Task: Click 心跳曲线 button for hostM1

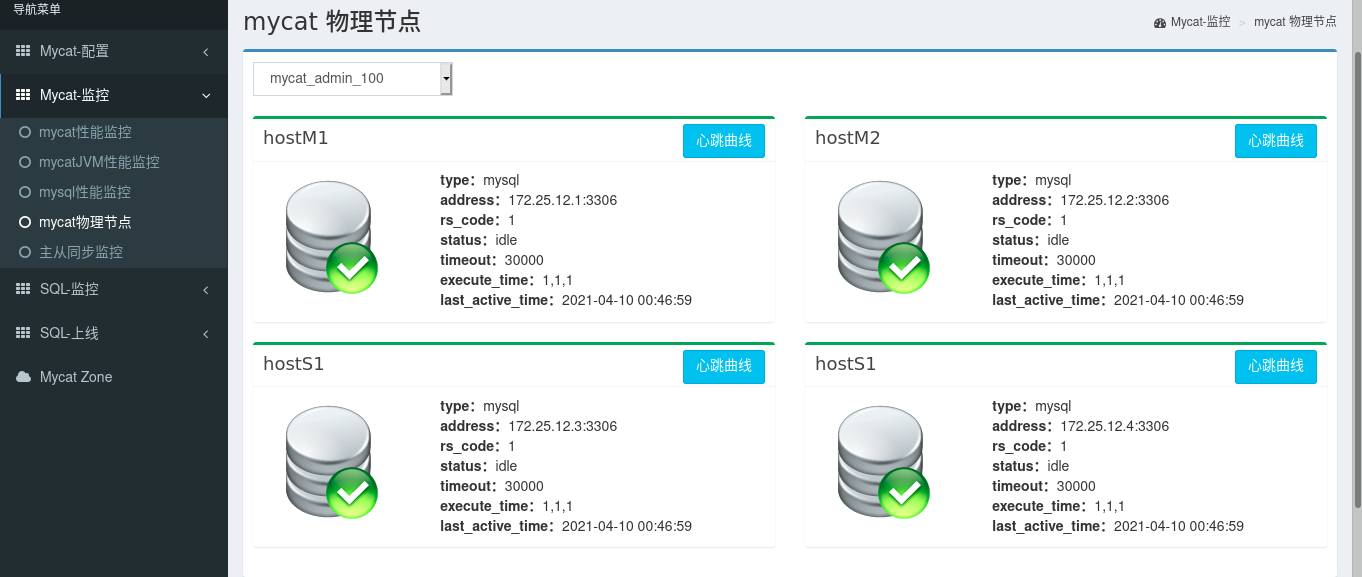Action: click(x=724, y=141)
